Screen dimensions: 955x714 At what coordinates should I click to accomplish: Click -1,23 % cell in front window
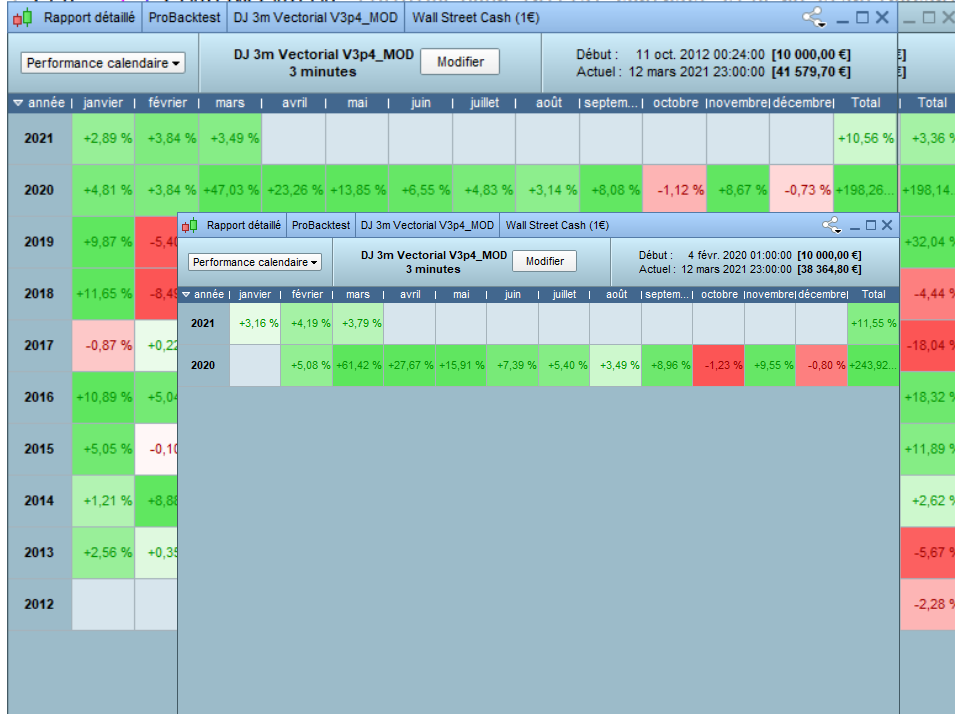(719, 366)
